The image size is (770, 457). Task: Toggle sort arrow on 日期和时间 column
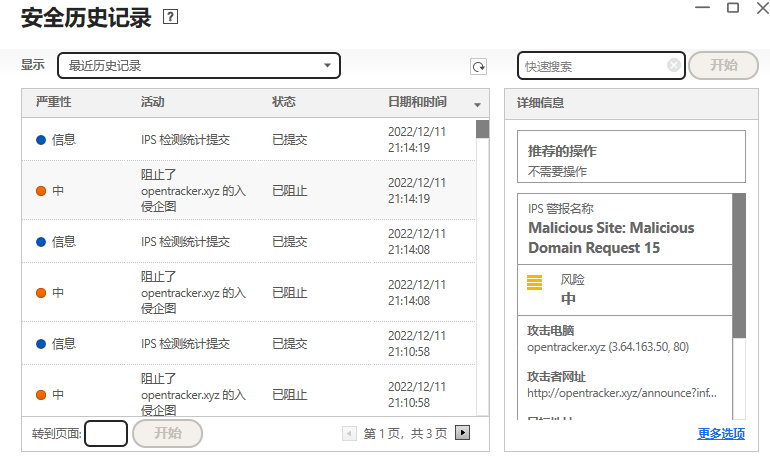point(477,105)
